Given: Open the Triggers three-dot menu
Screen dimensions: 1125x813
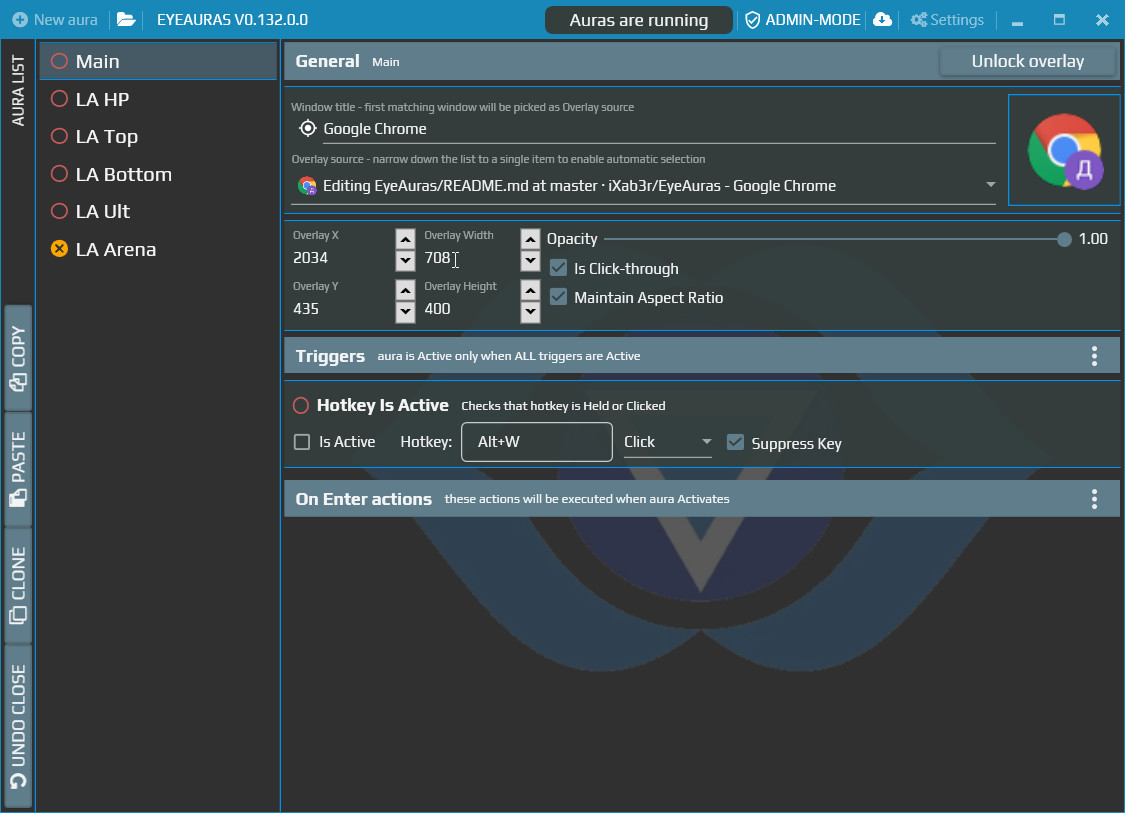Looking at the screenshot, I should click(1094, 356).
